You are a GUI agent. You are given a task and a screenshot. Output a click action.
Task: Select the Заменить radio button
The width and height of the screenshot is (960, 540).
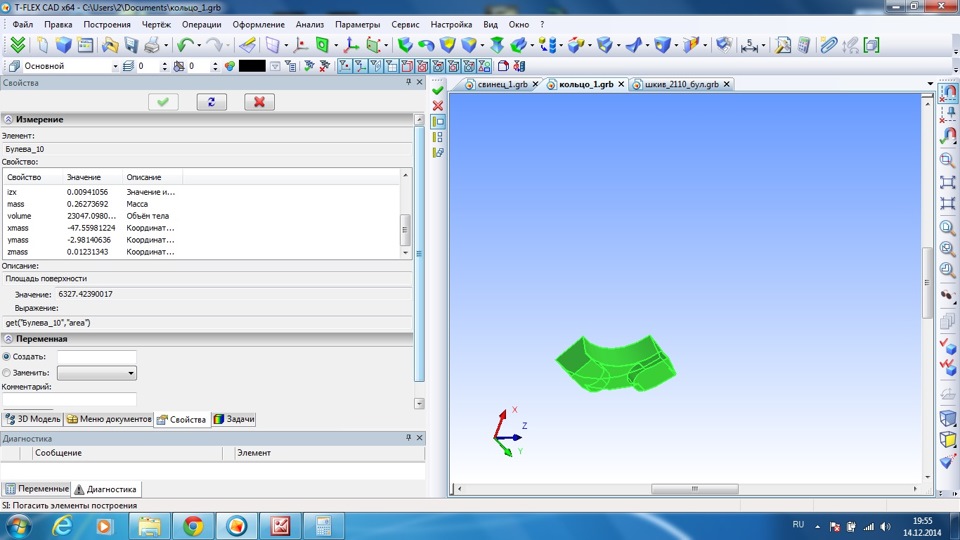[7, 373]
